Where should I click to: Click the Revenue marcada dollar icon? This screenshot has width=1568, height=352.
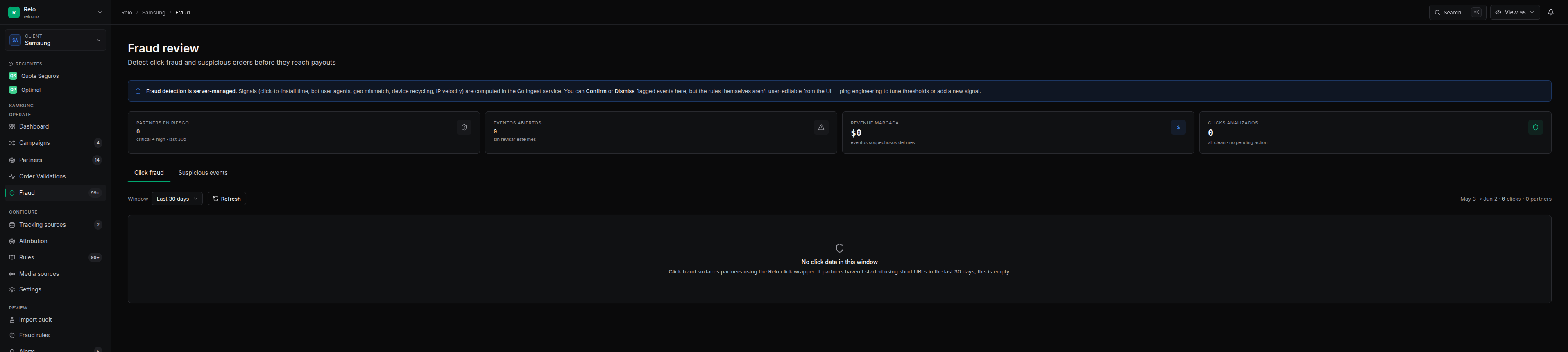1178,127
